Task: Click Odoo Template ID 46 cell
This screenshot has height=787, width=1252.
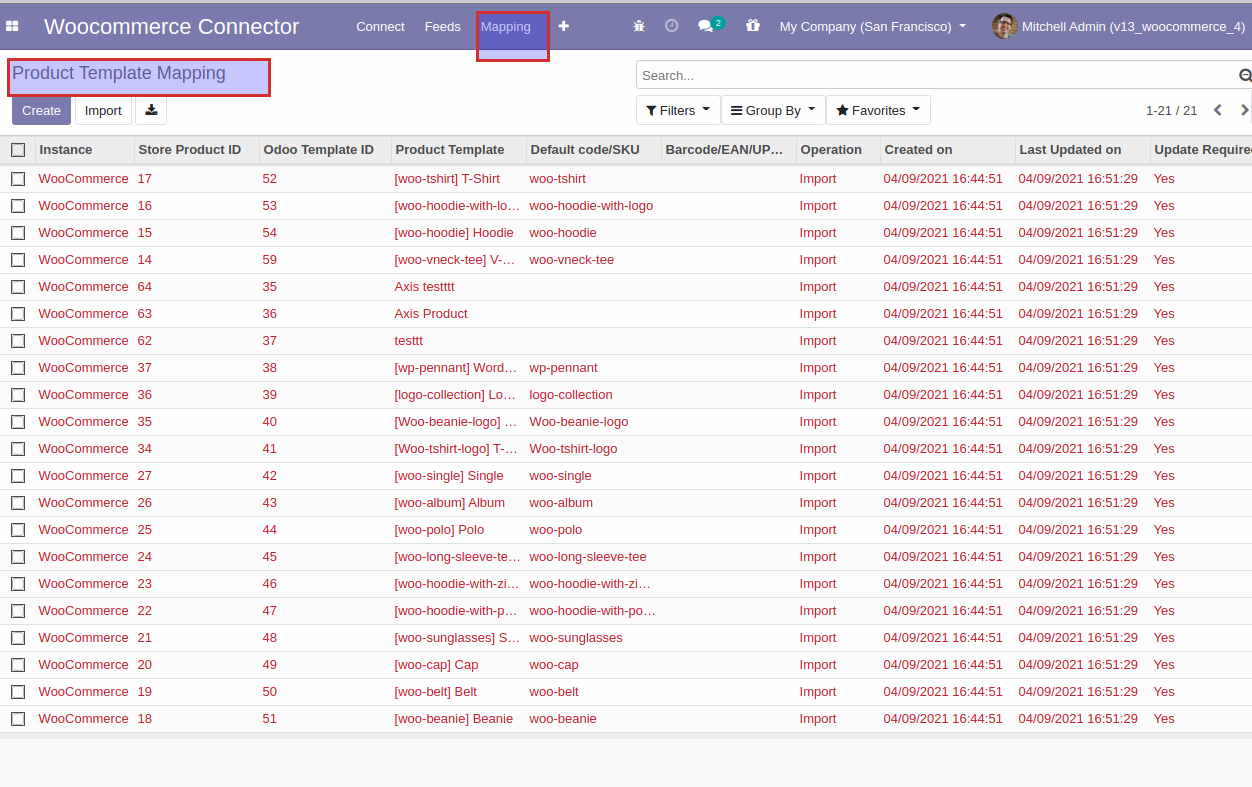Action: [270, 584]
